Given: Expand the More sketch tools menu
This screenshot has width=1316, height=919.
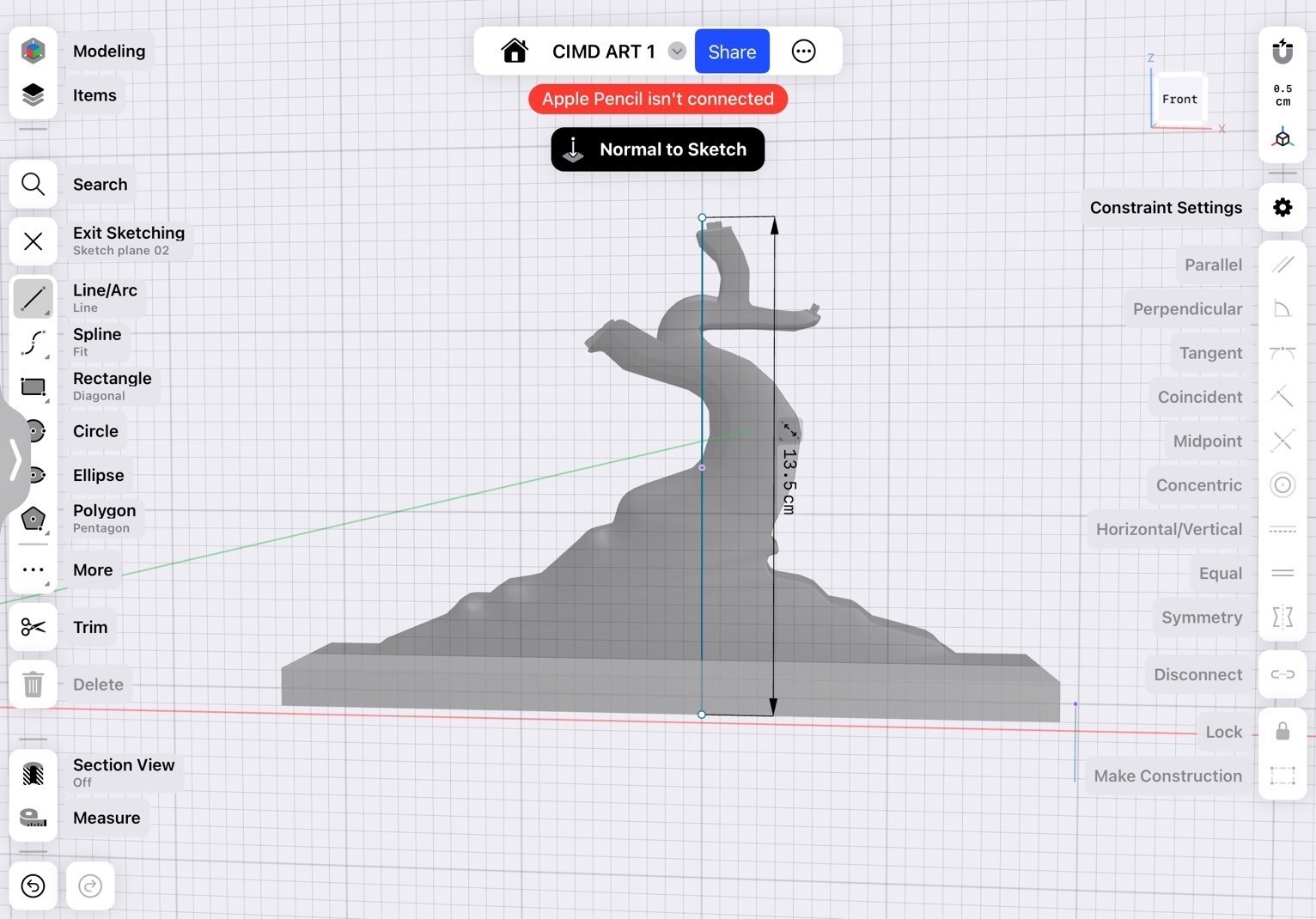Looking at the screenshot, I should click(x=34, y=569).
